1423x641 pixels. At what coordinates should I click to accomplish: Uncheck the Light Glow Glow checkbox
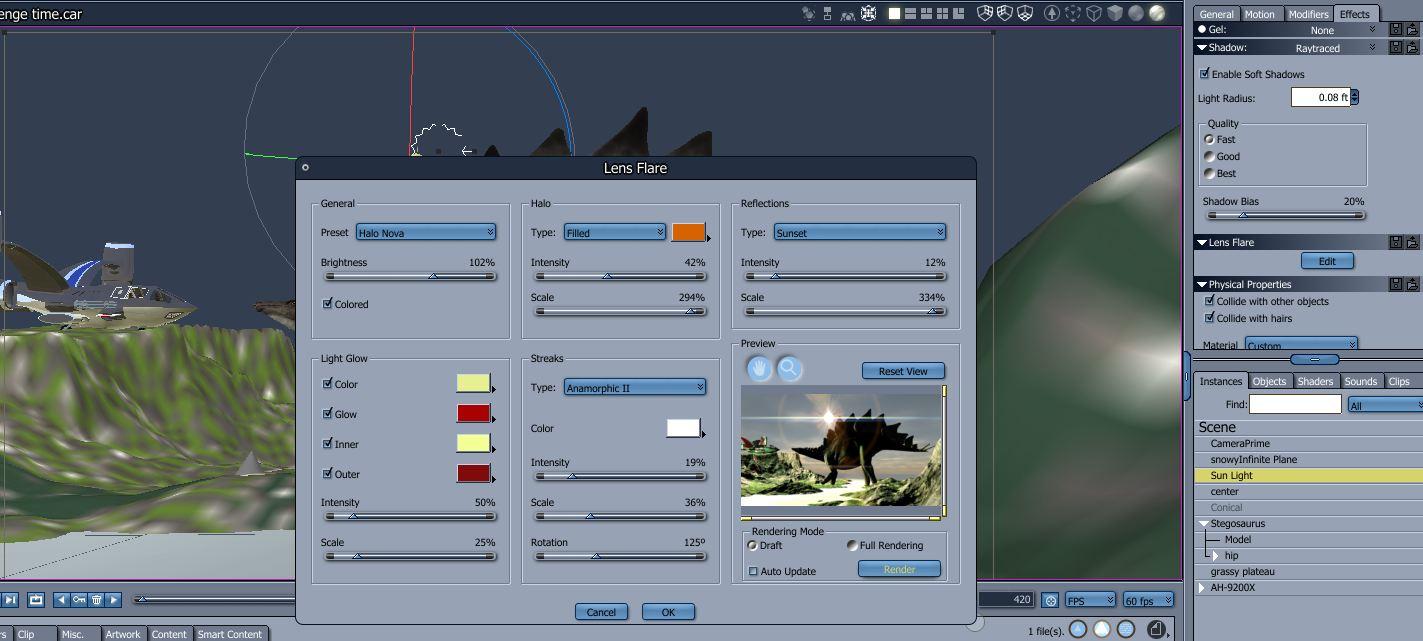click(x=327, y=413)
